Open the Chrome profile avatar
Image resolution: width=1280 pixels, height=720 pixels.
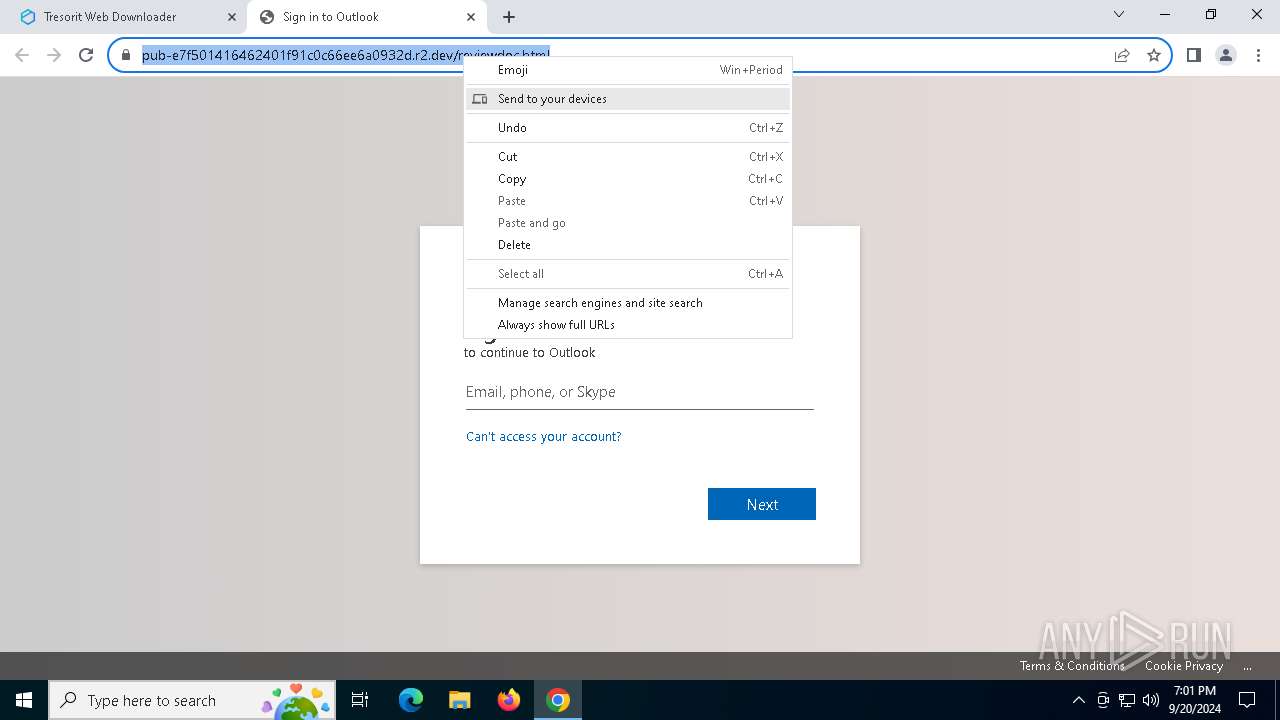1226,55
